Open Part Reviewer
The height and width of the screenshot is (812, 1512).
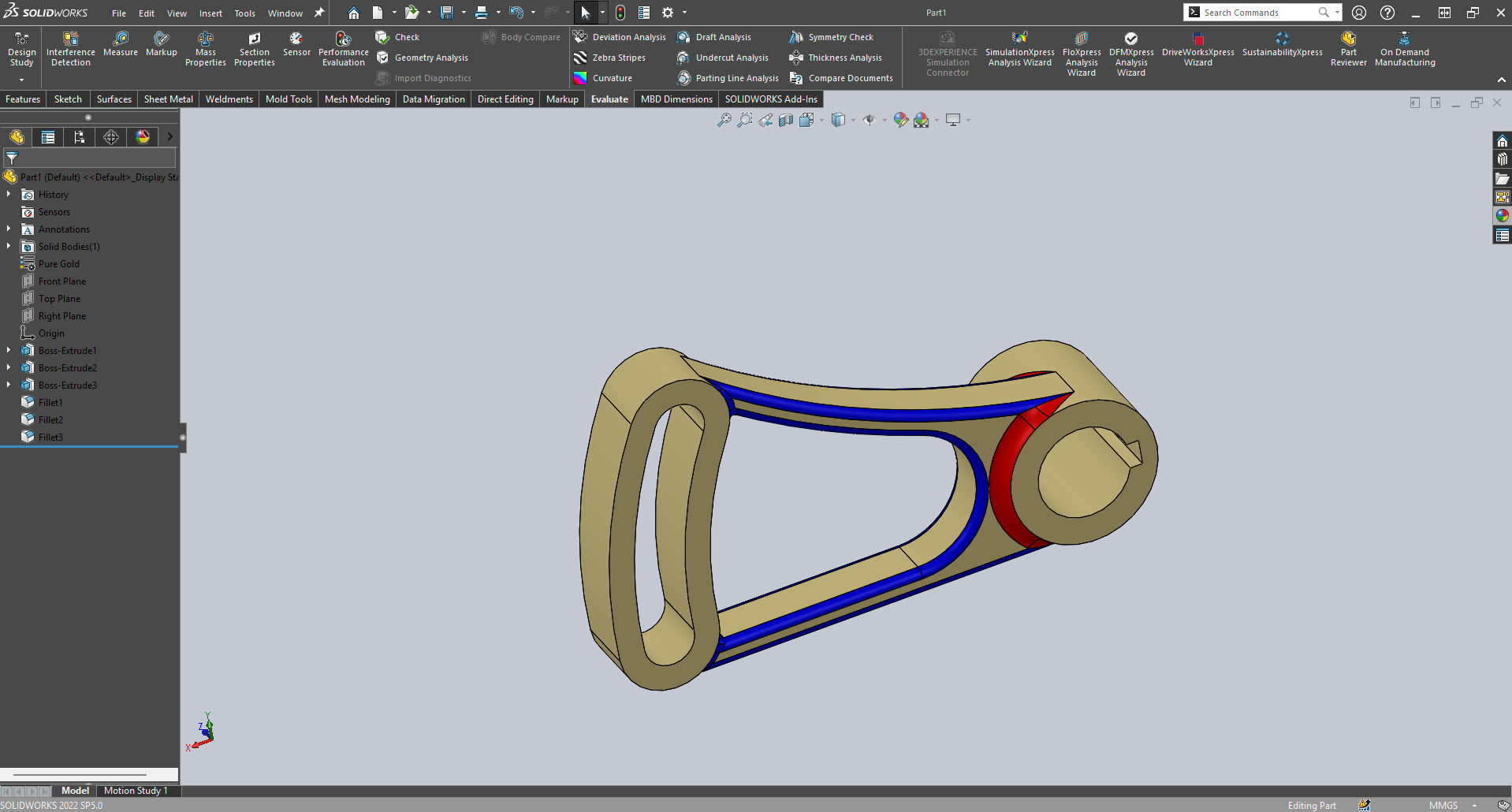coord(1348,49)
